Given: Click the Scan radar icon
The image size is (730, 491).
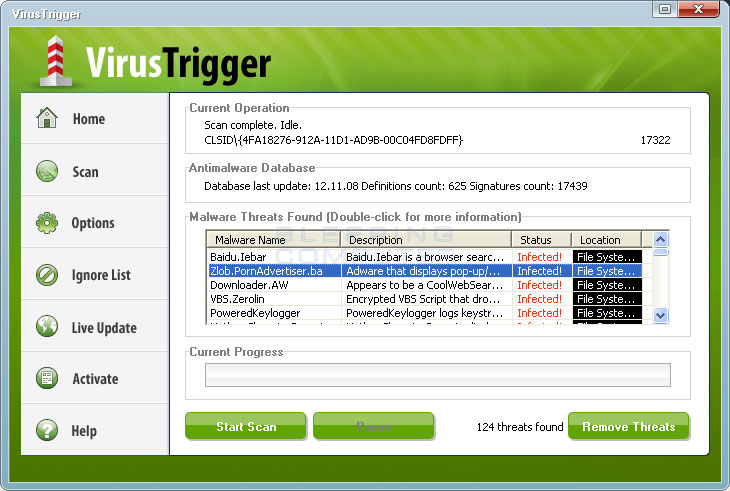Looking at the screenshot, I should pos(47,171).
